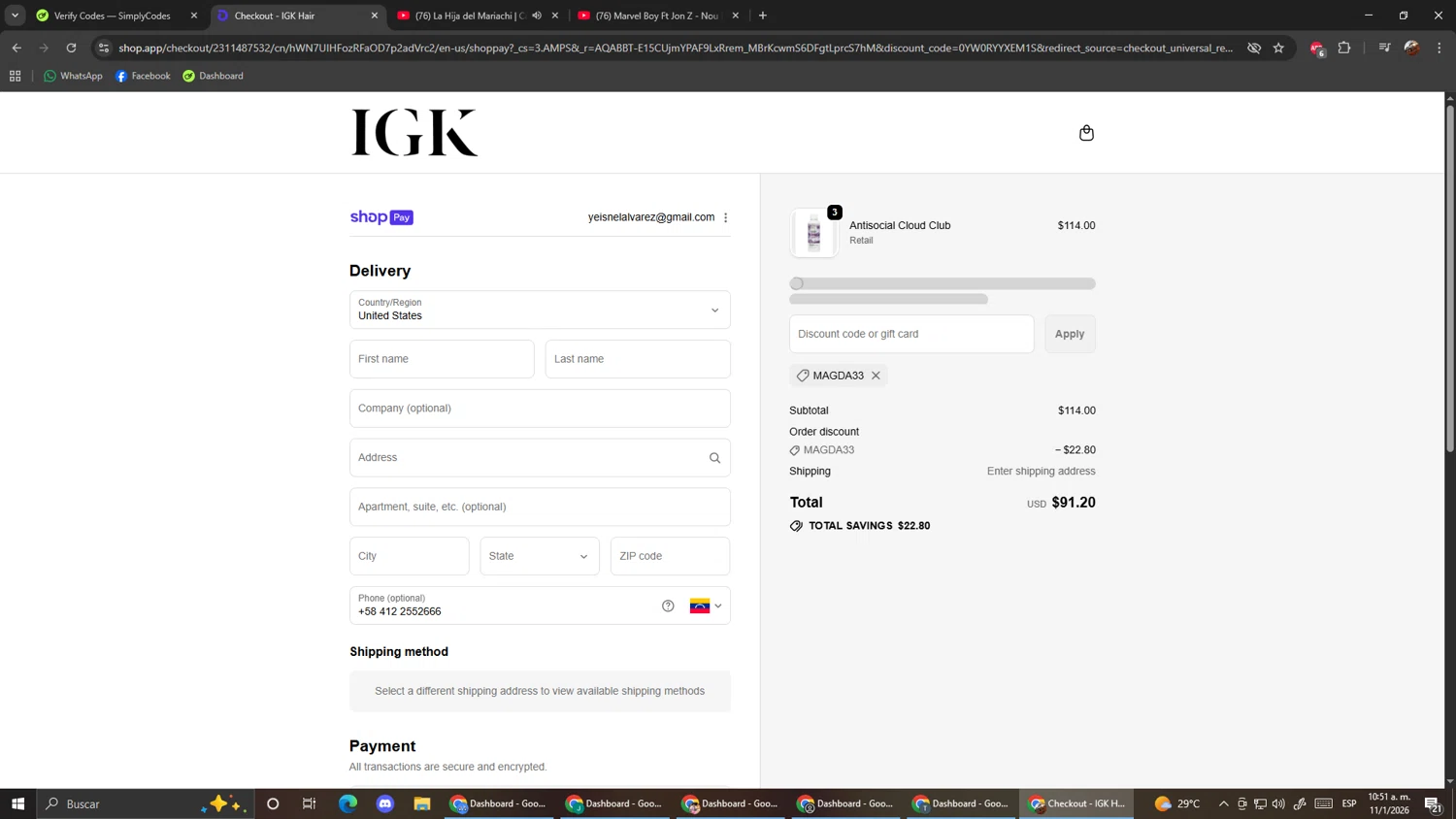1456x819 pixels.
Task: Open the Extensions puzzle icon
Action: click(x=1344, y=48)
